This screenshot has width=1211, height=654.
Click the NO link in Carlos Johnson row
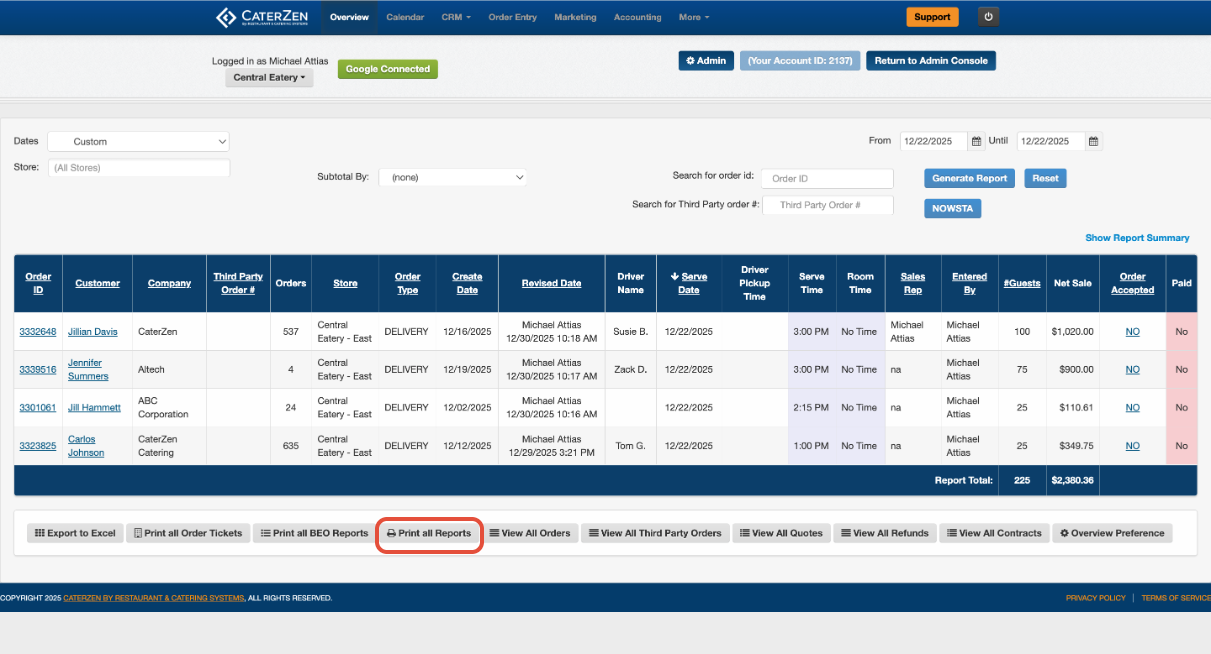coord(1132,446)
